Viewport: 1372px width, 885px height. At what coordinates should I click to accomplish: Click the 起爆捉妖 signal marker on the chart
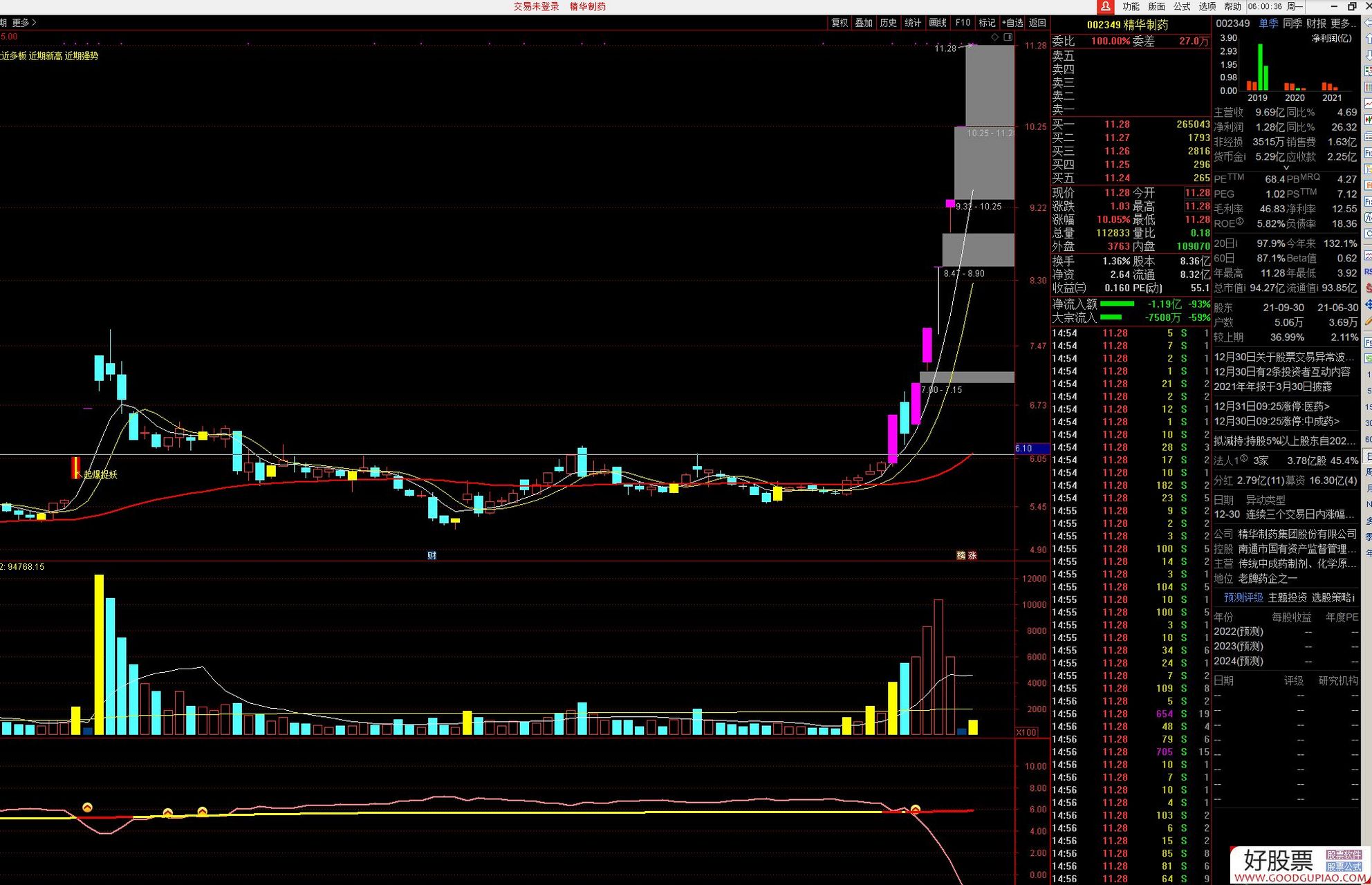100,474
